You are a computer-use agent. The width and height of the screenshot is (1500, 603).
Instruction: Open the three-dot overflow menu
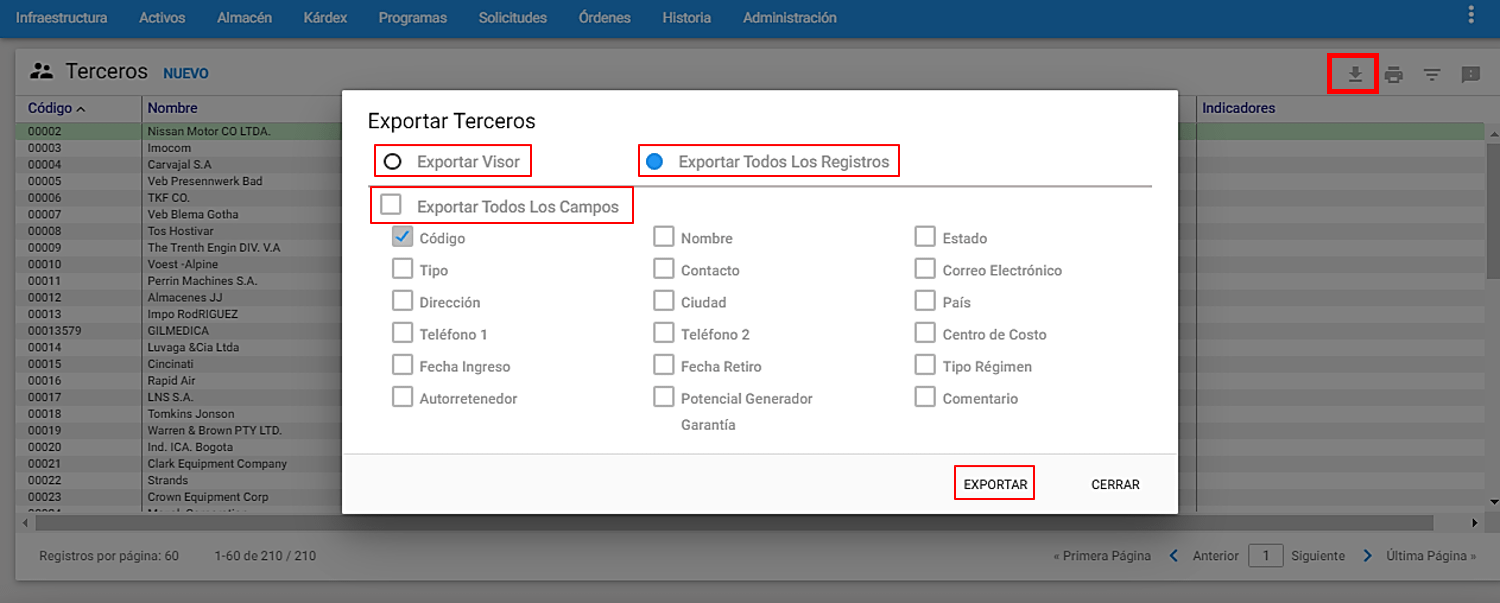coord(1470,15)
